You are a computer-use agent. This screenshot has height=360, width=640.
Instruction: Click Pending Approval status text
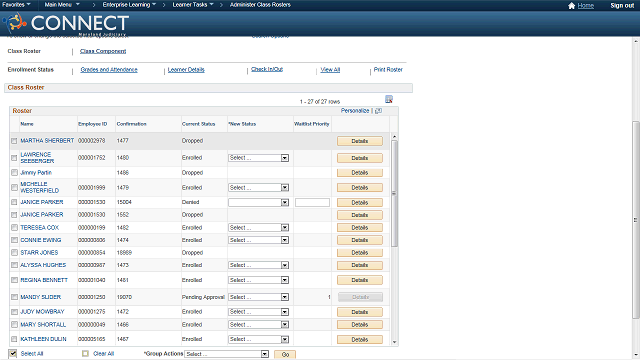(x=203, y=297)
